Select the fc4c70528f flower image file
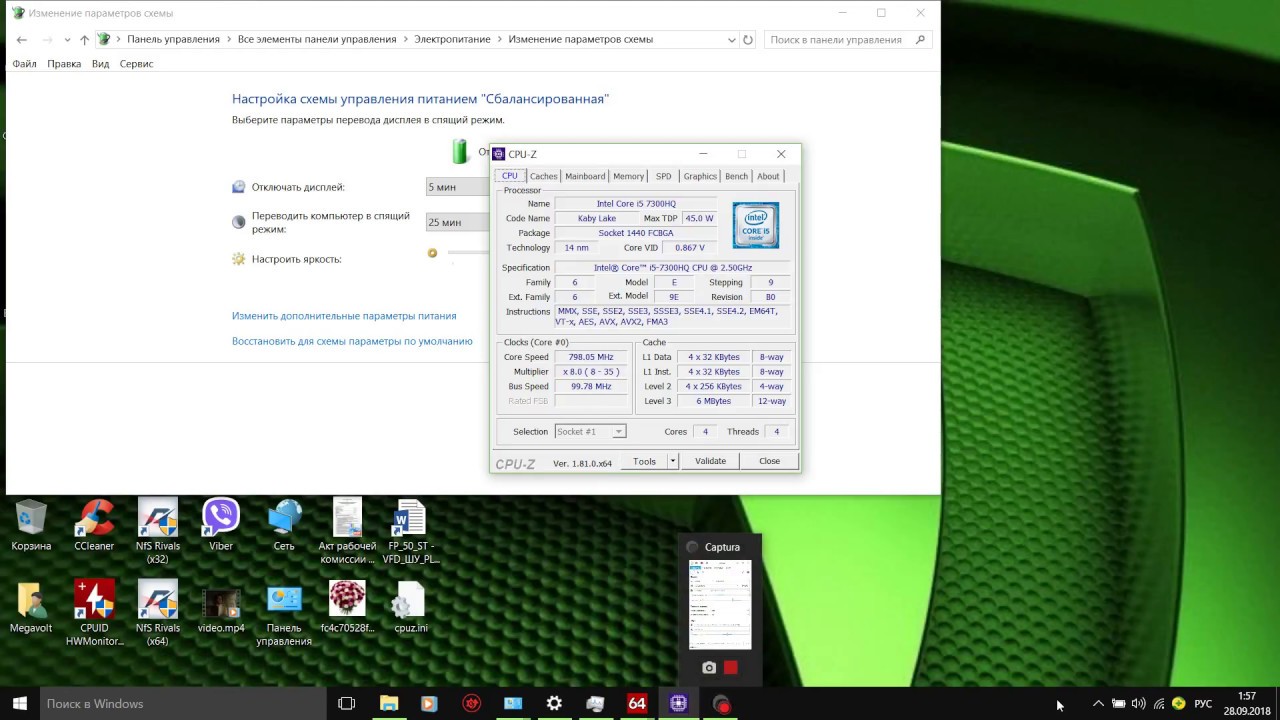Screen dimensions: 1280x720 coord(347,607)
